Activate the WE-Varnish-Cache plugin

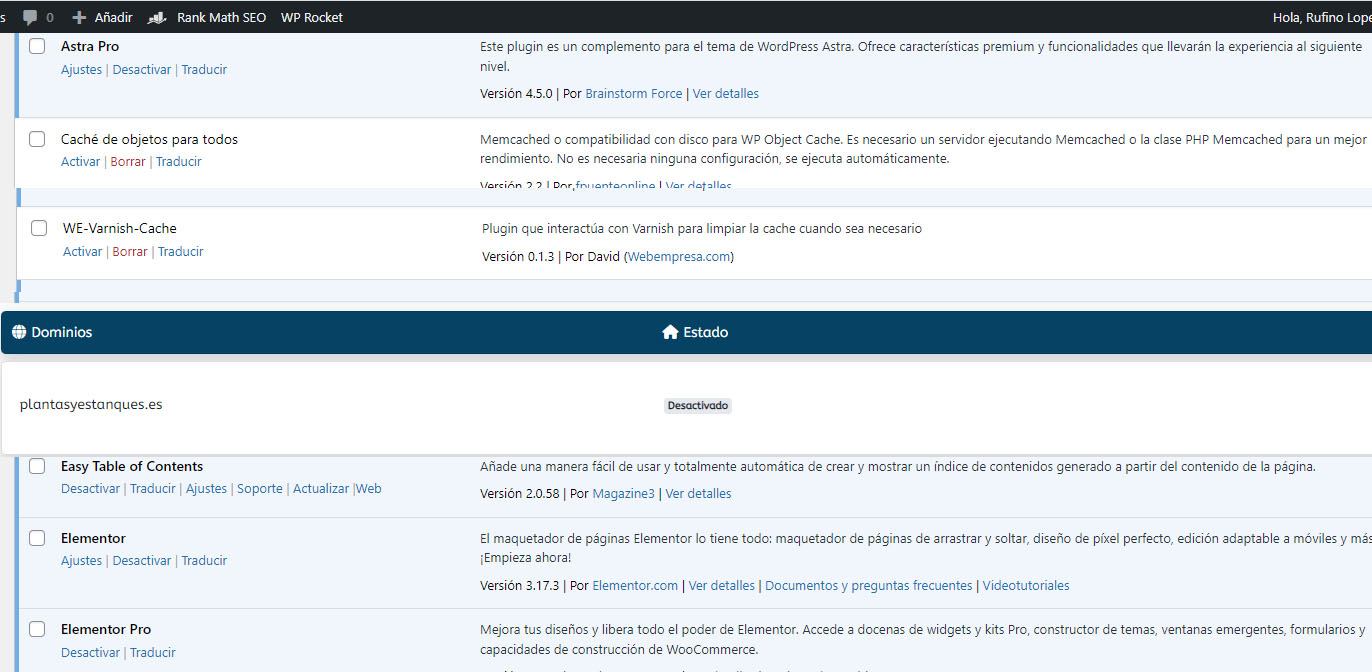pyautogui.click(x=82, y=252)
